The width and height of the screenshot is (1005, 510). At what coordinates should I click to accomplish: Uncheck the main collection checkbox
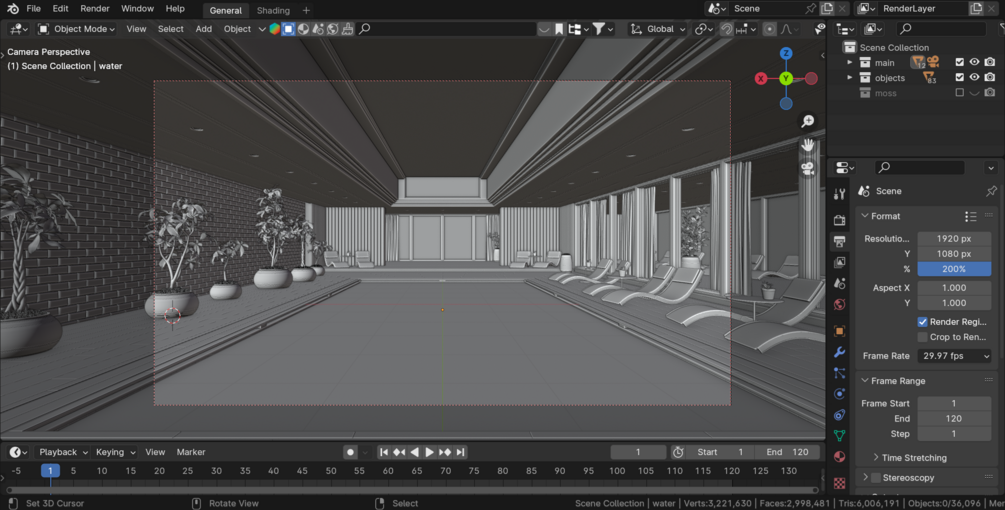[959, 62]
